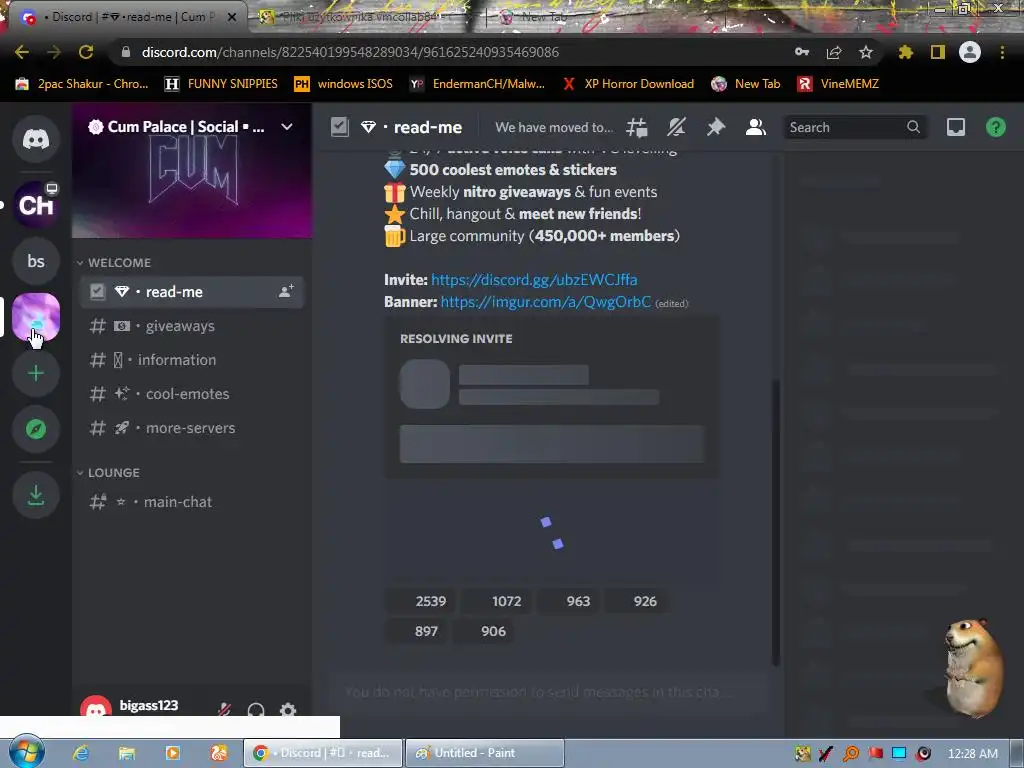Open the purple avatar server

(x=36, y=317)
